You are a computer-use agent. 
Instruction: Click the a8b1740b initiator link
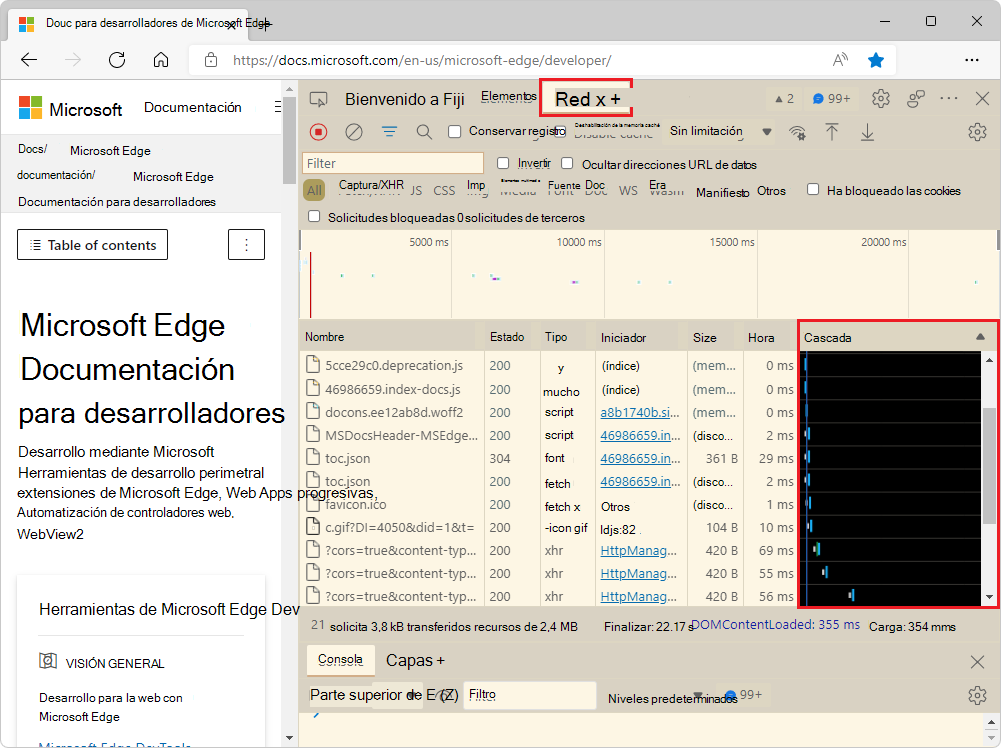click(x=636, y=412)
